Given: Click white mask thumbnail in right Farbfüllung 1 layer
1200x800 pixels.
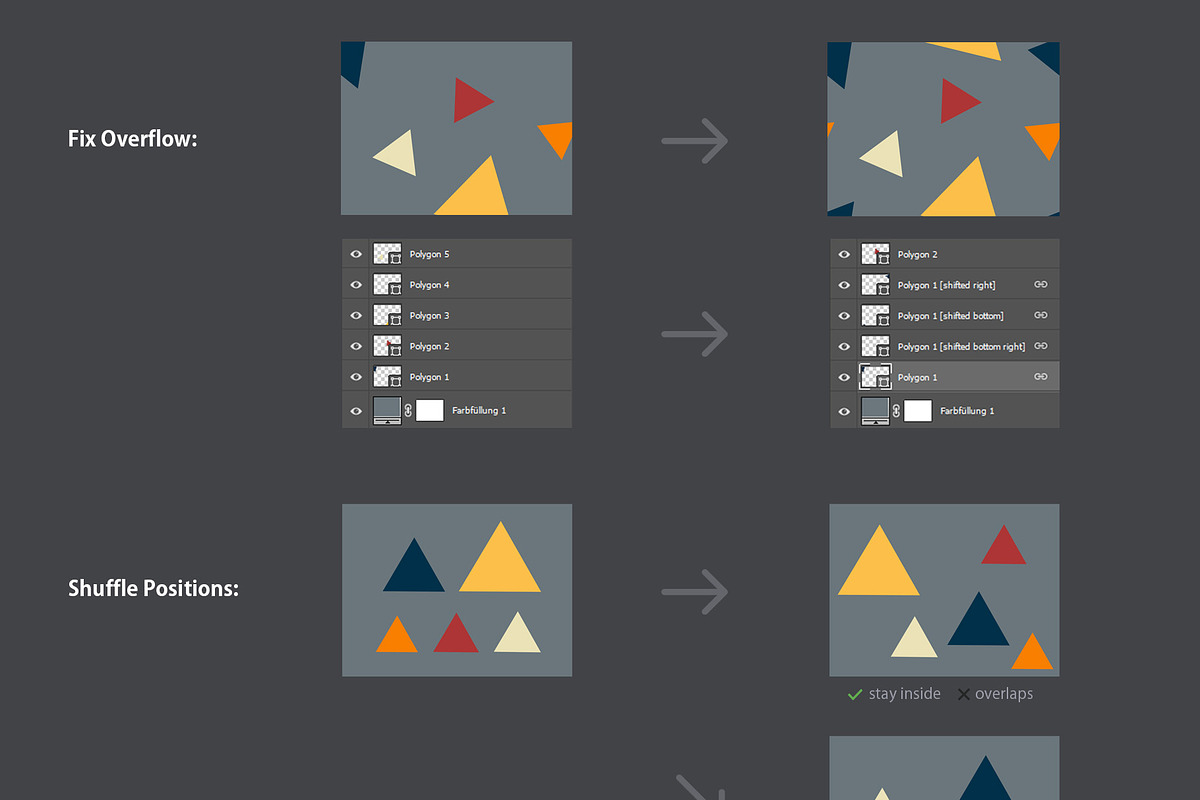Looking at the screenshot, I should (917, 411).
